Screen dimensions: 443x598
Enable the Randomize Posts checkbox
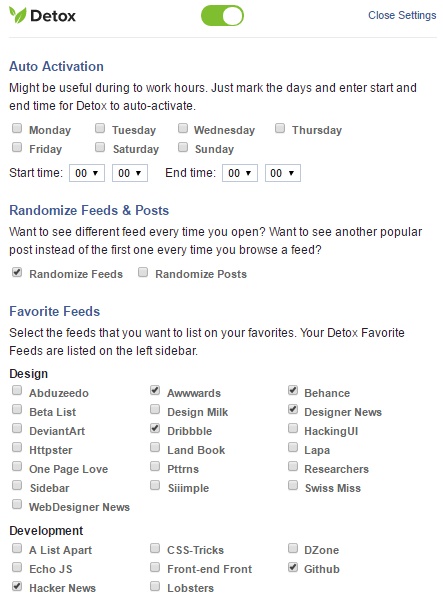click(x=143, y=272)
